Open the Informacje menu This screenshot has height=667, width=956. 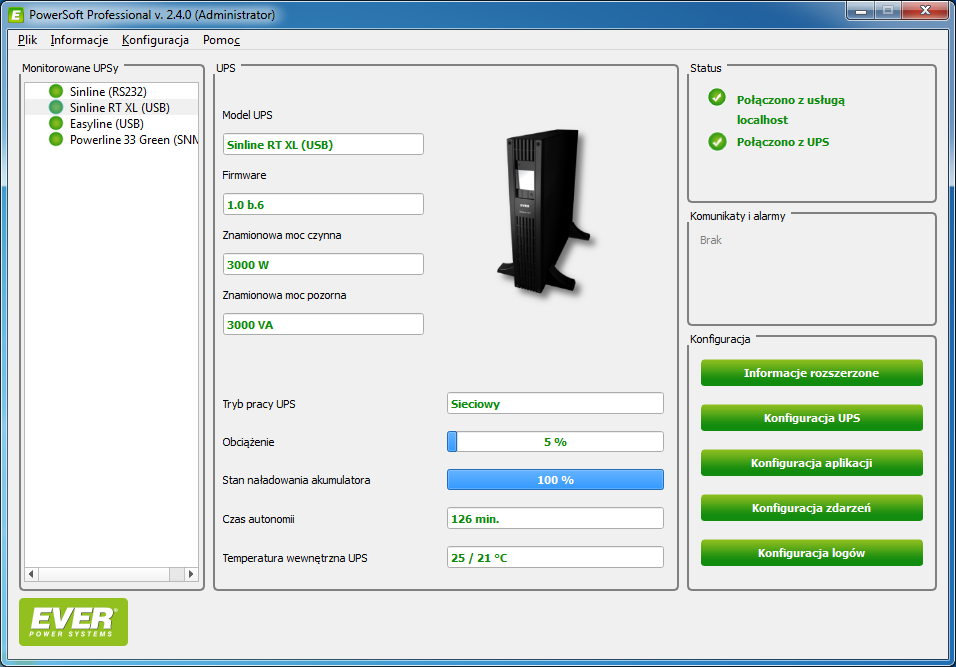pos(79,40)
